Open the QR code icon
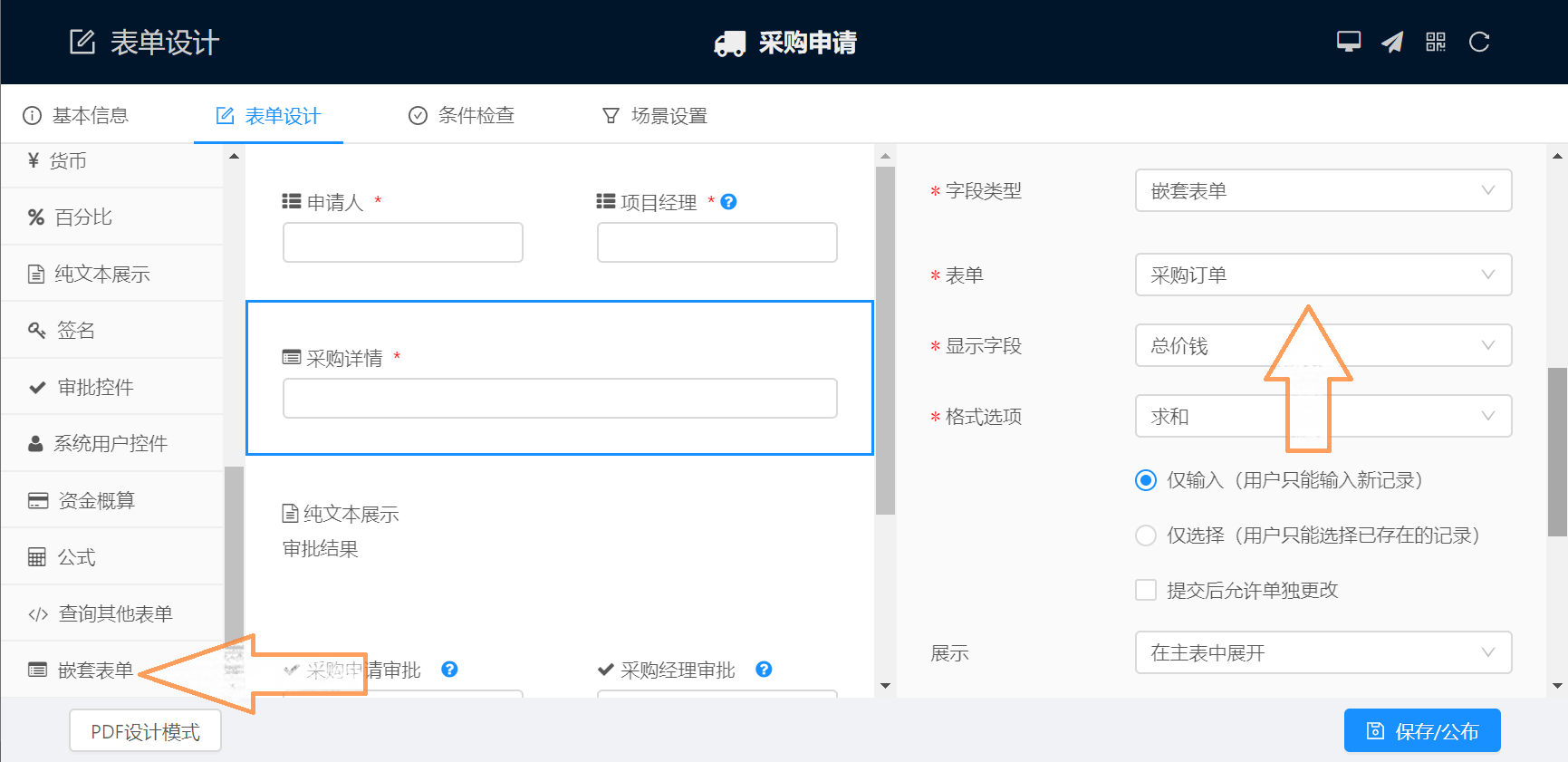This screenshot has height=762, width=1568. click(1436, 42)
